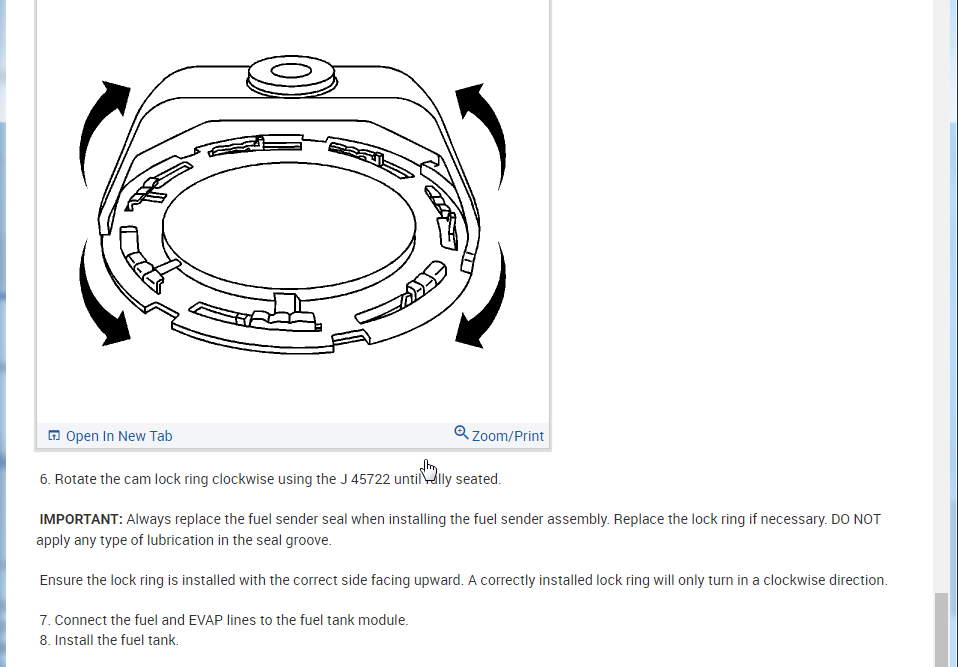Open the diagram via Open In New Tab link
The width and height of the screenshot is (958, 667).
tap(119, 436)
